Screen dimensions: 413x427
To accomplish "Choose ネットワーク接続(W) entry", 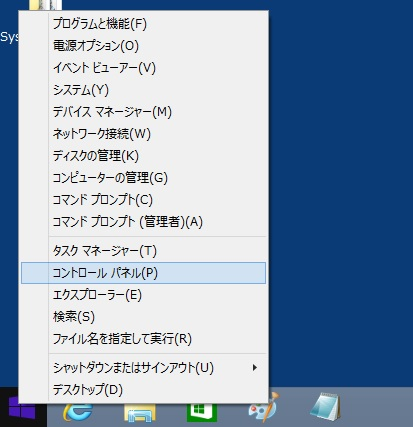I will click(x=143, y=134).
